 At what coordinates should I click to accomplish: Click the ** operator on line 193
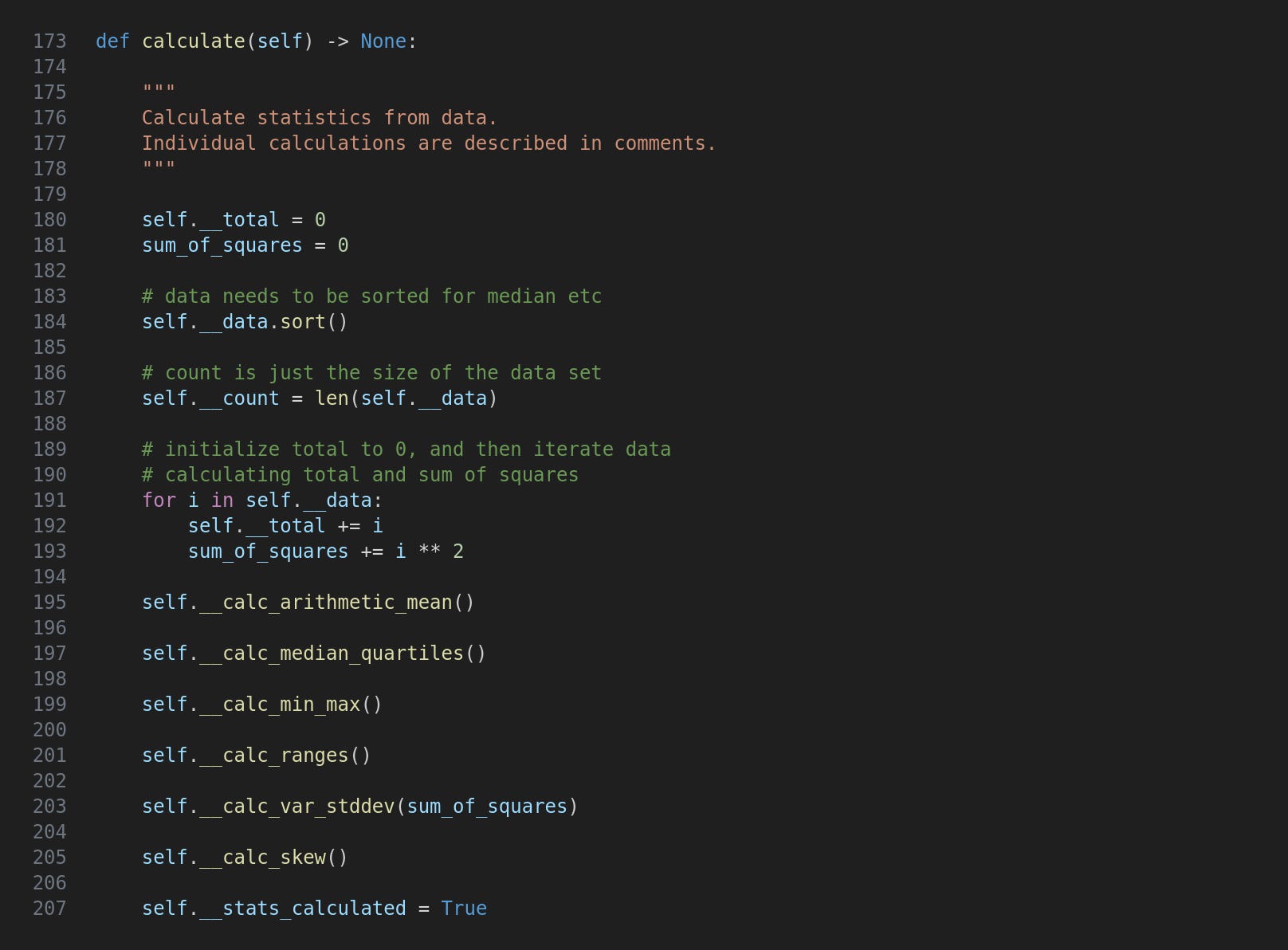point(430,552)
